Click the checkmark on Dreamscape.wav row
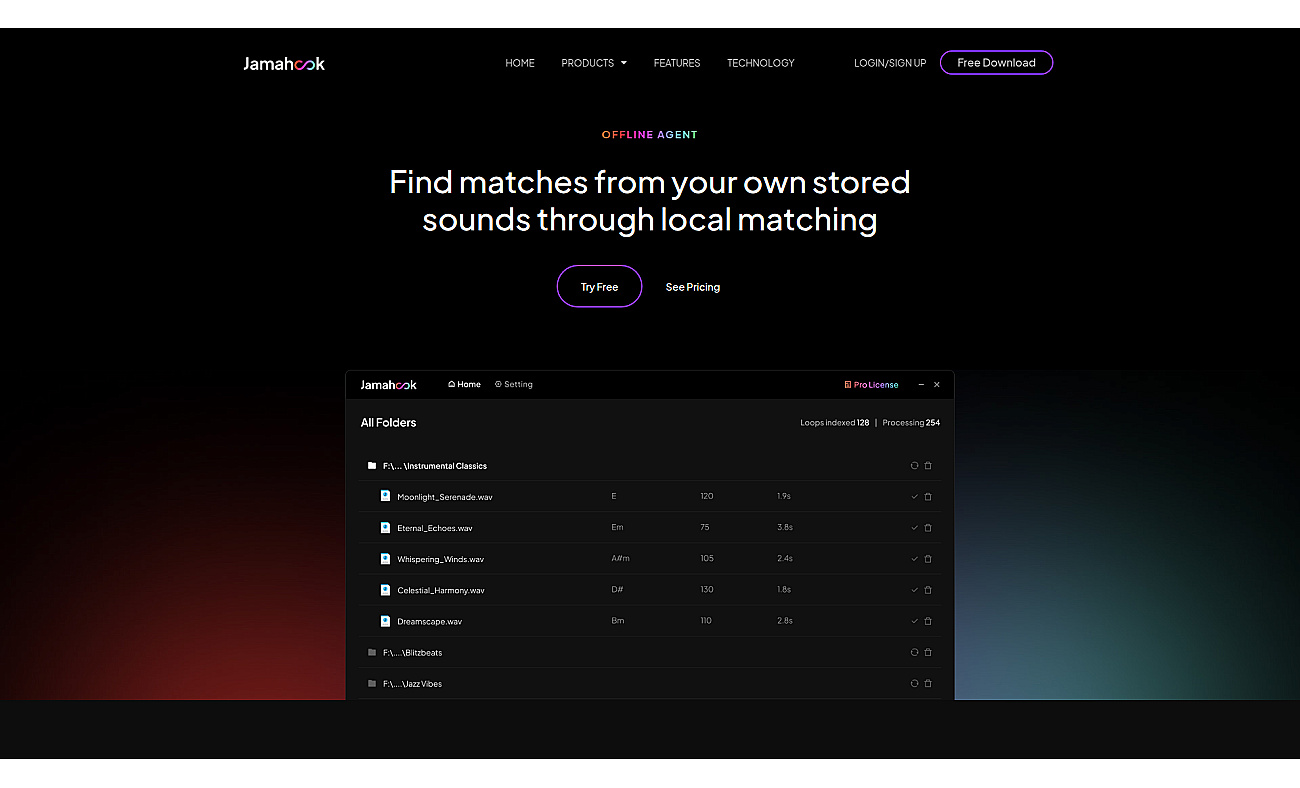Image resolution: width=1300 pixels, height=788 pixels. 914,621
